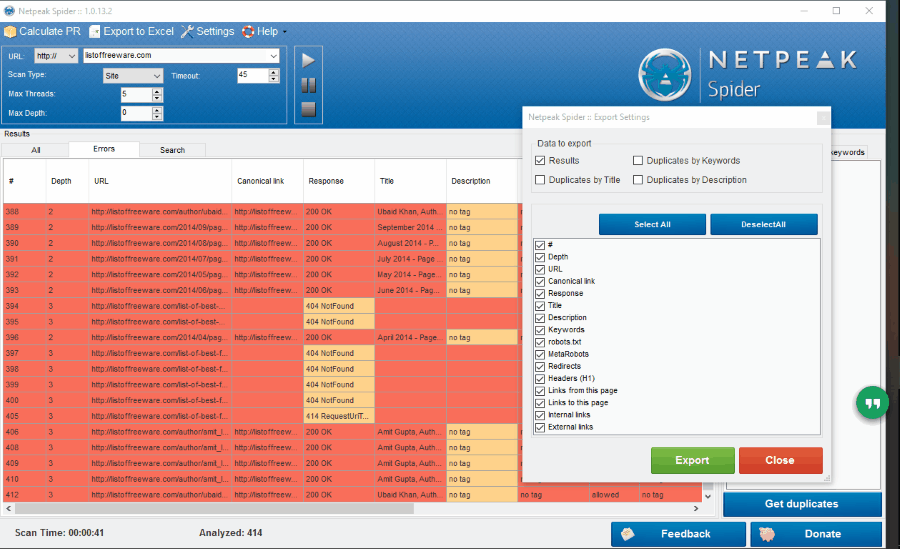Uncheck the Keywords column checkbox
The height and width of the screenshot is (549, 900).
(540, 330)
